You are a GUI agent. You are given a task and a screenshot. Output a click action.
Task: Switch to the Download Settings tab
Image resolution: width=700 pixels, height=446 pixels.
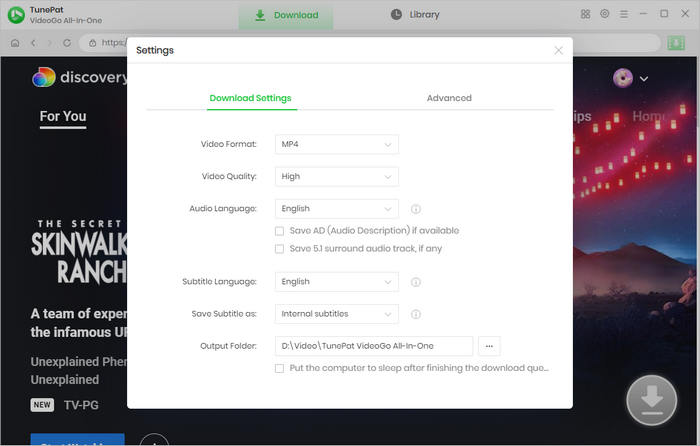[250, 98]
